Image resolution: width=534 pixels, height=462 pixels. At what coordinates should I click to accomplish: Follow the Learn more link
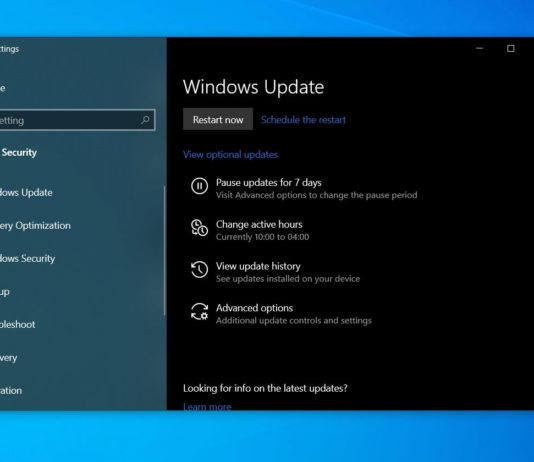[207, 407]
